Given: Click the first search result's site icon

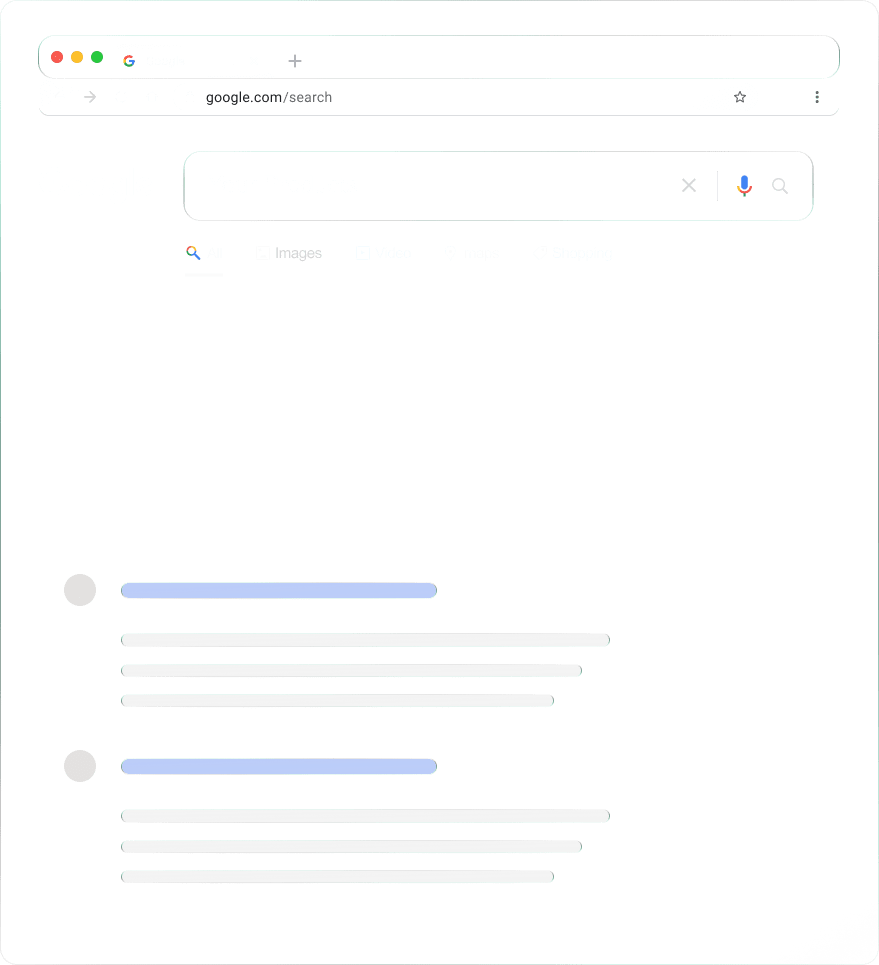Looking at the screenshot, I should pyautogui.click(x=80, y=590).
